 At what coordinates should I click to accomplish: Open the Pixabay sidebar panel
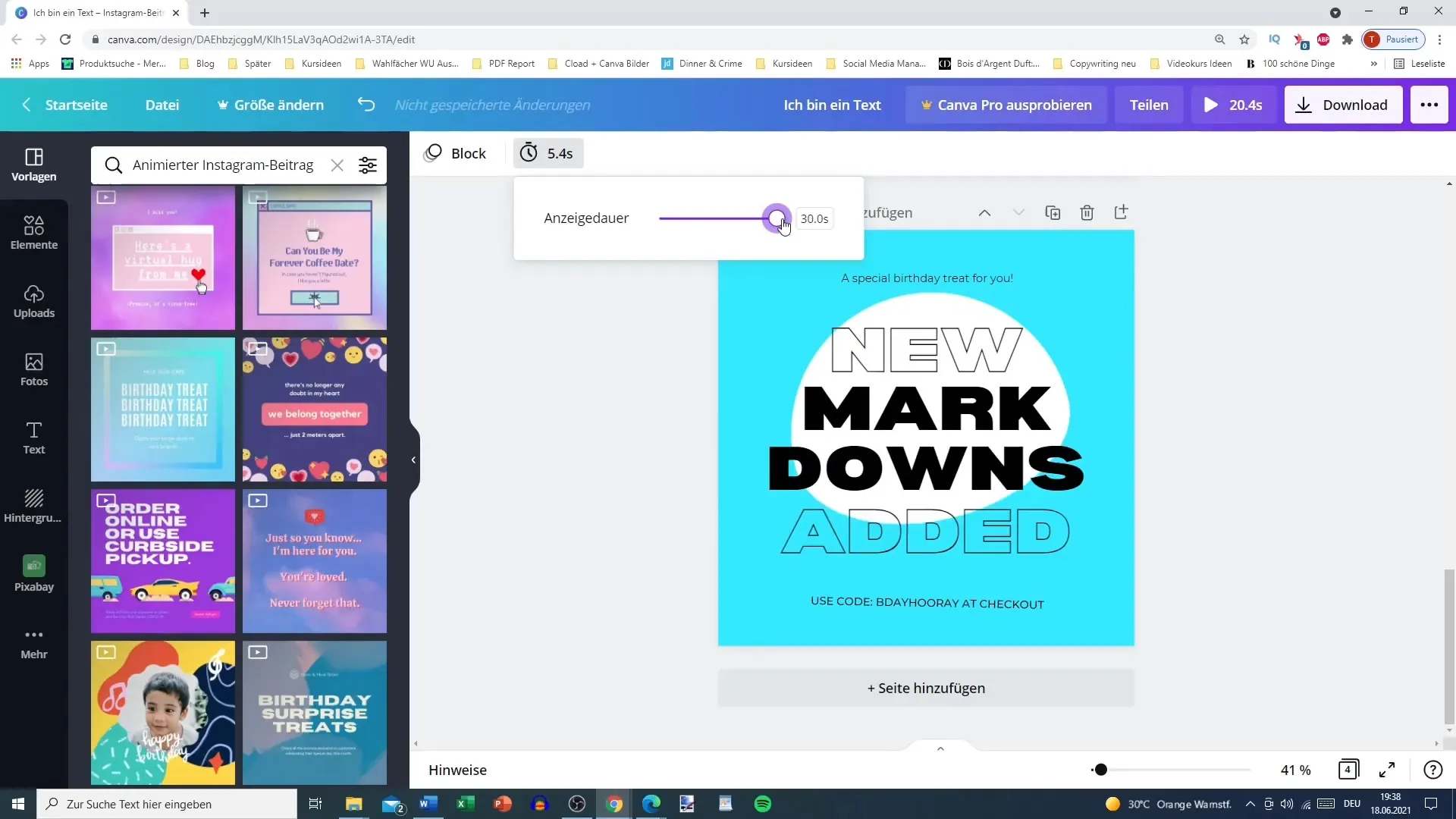pyautogui.click(x=34, y=574)
